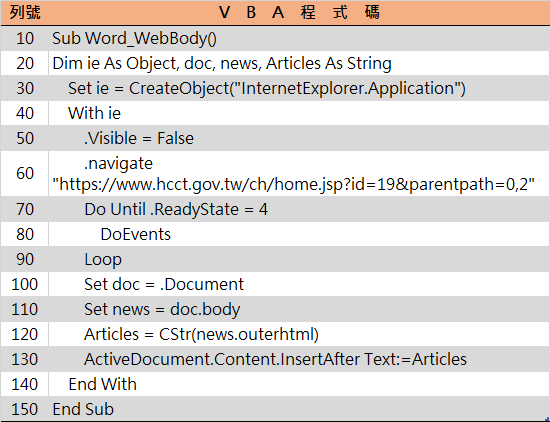Screen dimensions: 550x422
Task: Click the With ie code line
Action: [x=94, y=113]
